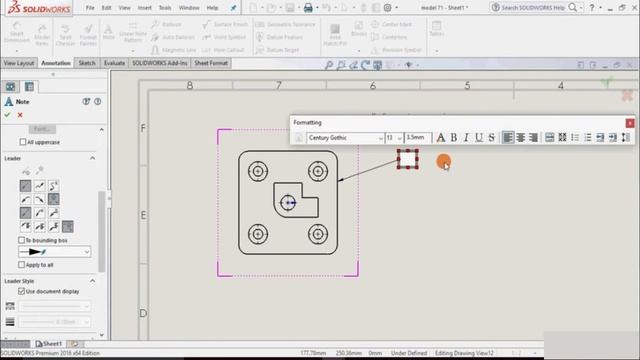
Task: Click Help question mark icon
Action: 592,8
